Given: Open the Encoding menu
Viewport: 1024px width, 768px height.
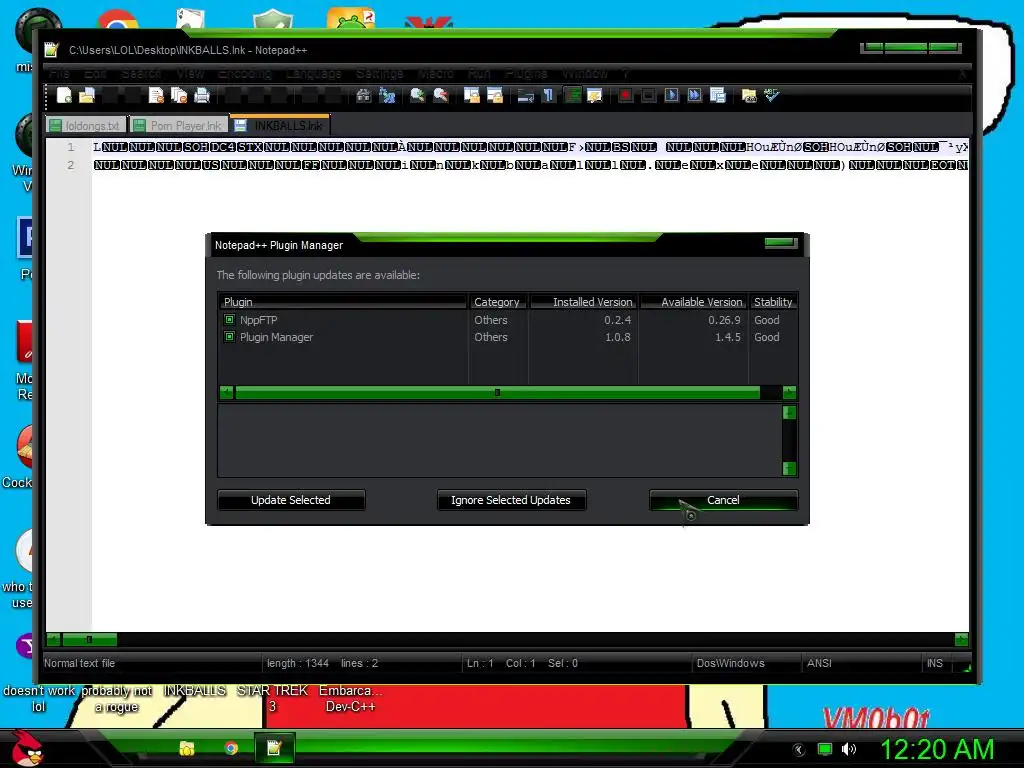Looking at the screenshot, I should (x=245, y=73).
